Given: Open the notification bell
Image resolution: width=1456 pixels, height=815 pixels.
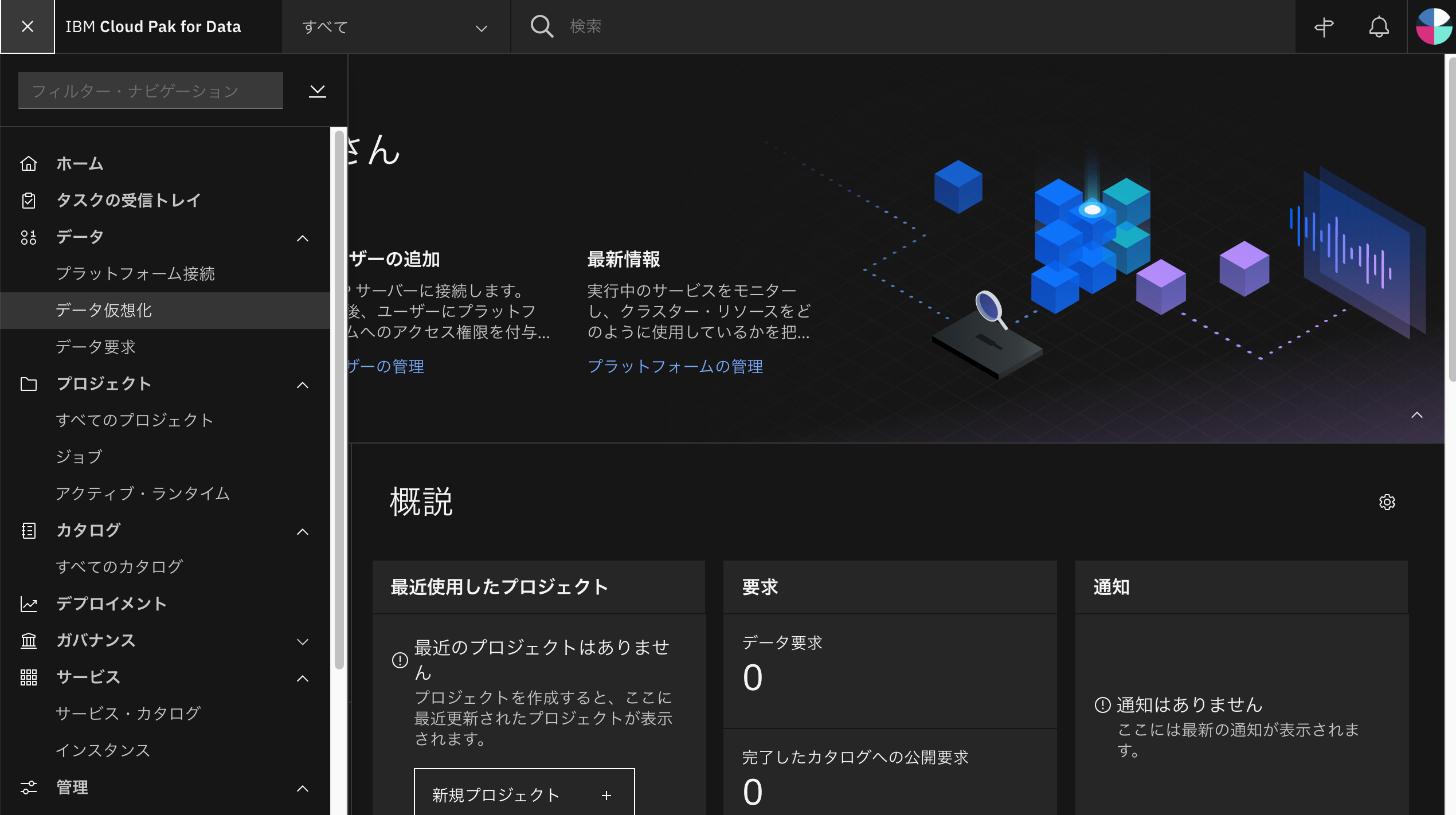Looking at the screenshot, I should pos(1379,26).
